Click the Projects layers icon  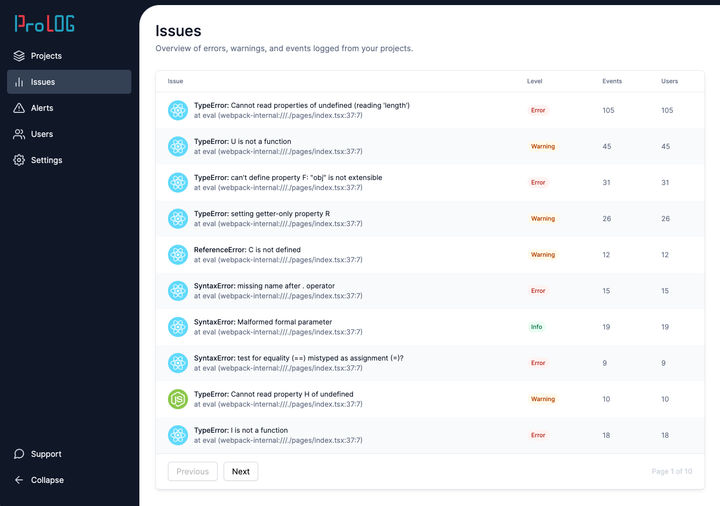coord(19,56)
